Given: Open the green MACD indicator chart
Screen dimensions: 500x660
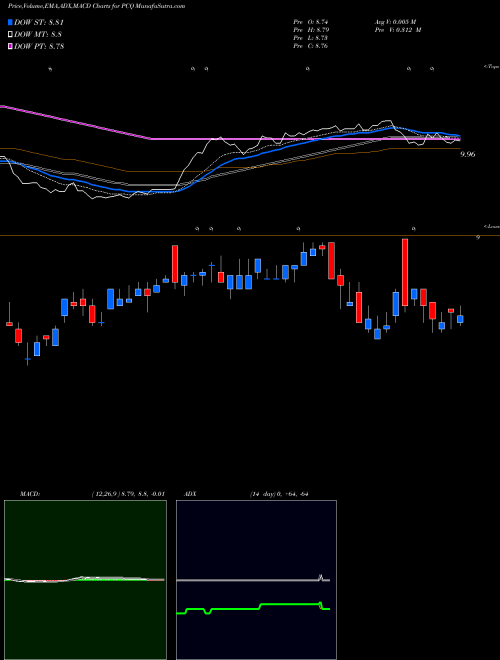Looking at the screenshot, I should [x=85, y=580].
